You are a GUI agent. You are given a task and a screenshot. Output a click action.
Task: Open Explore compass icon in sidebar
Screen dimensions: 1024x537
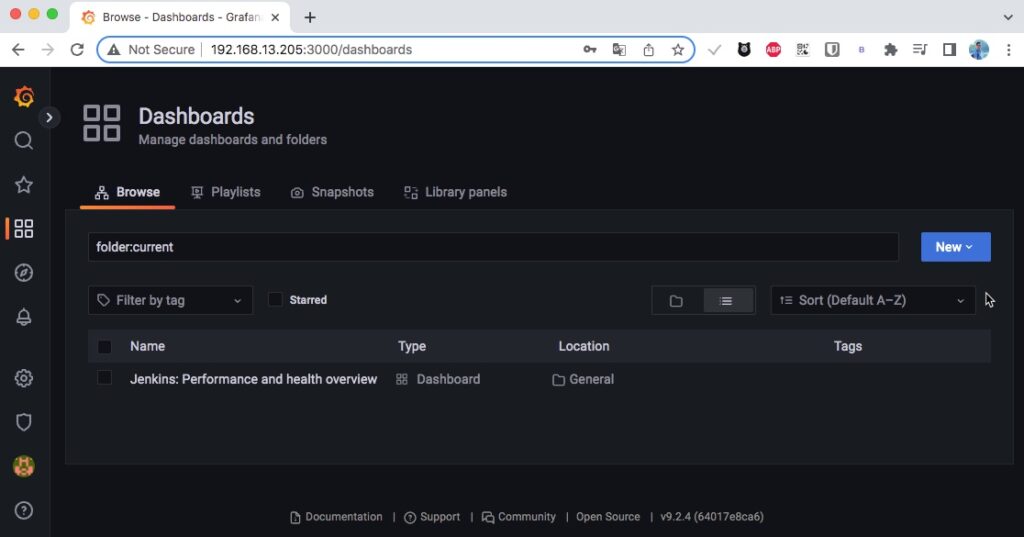[24, 272]
